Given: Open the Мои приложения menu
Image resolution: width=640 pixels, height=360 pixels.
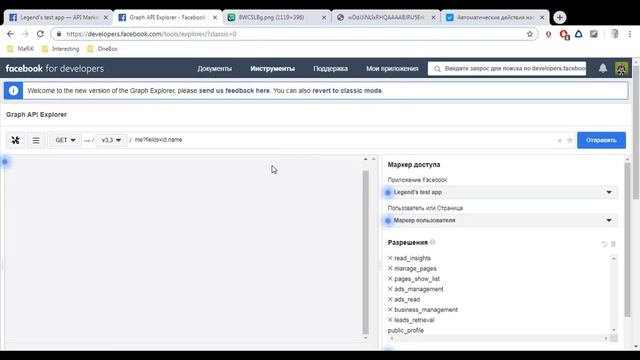Looking at the screenshot, I should tap(392, 69).
